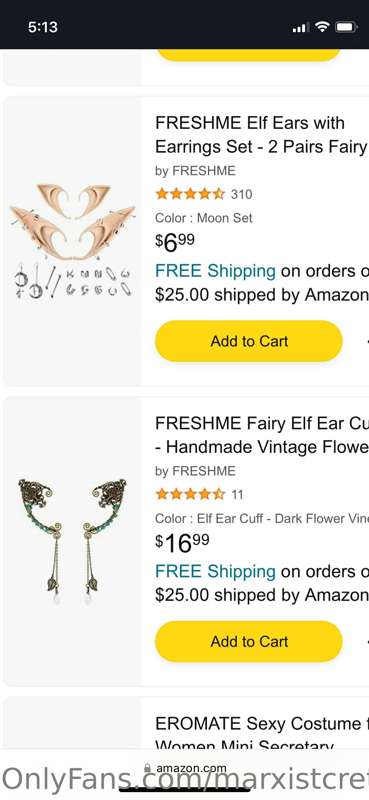369x800 pixels.
Task: Add the $6.99 Elf Ears to cart
Action: [249, 341]
